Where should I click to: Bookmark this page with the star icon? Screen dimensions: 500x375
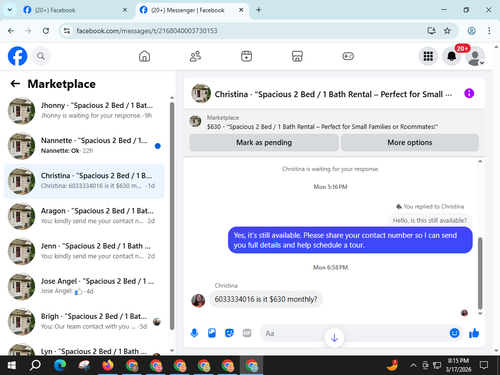pyautogui.click(x=447, y=31)
